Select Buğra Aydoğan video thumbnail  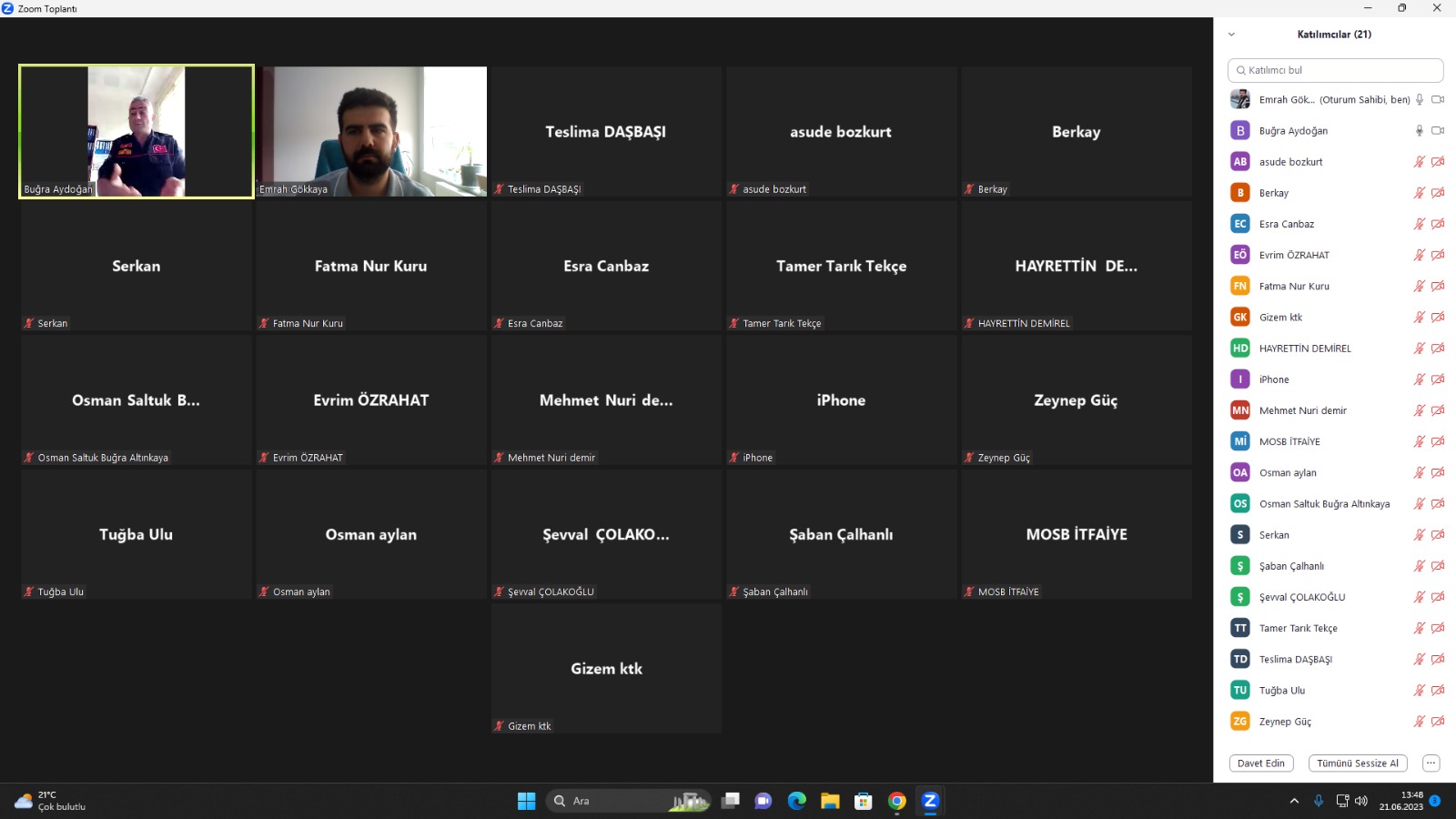(136, 131)
